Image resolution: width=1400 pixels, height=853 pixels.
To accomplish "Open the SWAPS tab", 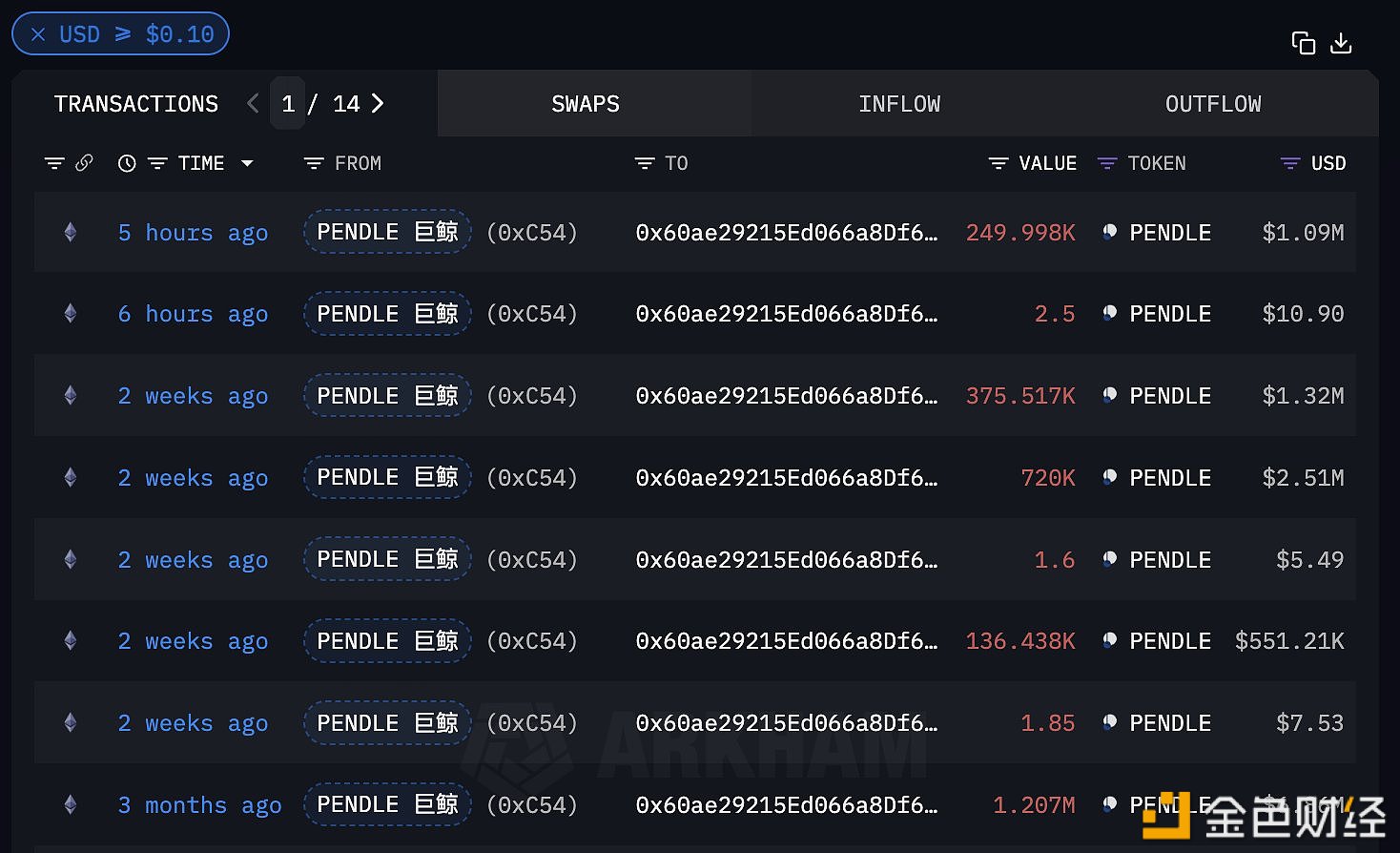I will pyautogui.click(x=586, y=103).
